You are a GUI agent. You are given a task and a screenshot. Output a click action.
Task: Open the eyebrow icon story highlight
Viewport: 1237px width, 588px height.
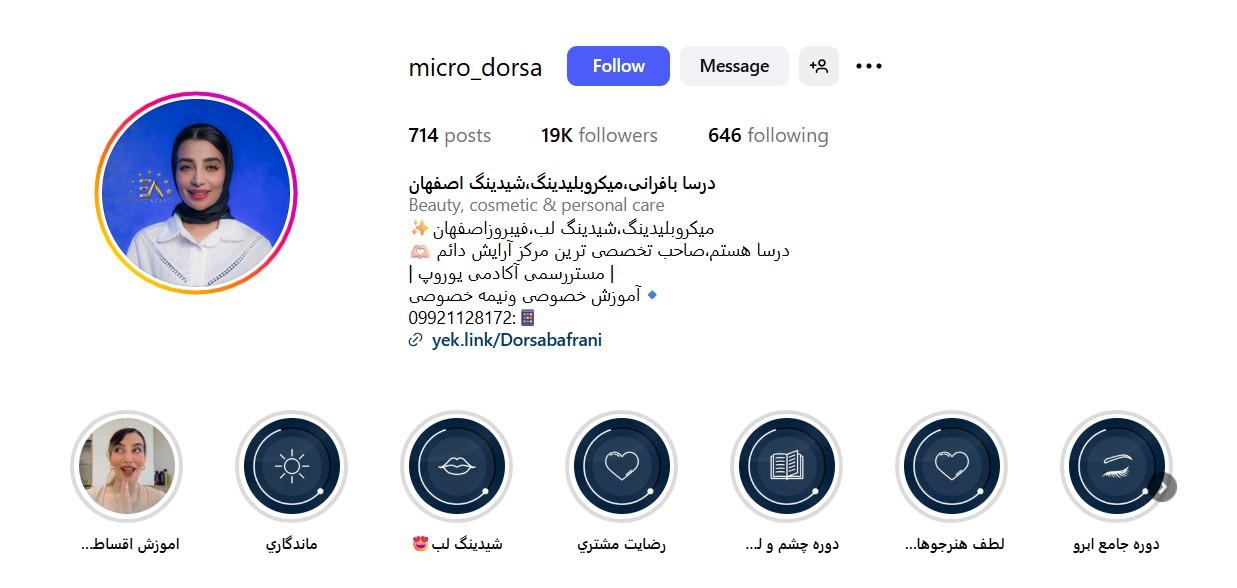click(1116, 467)
